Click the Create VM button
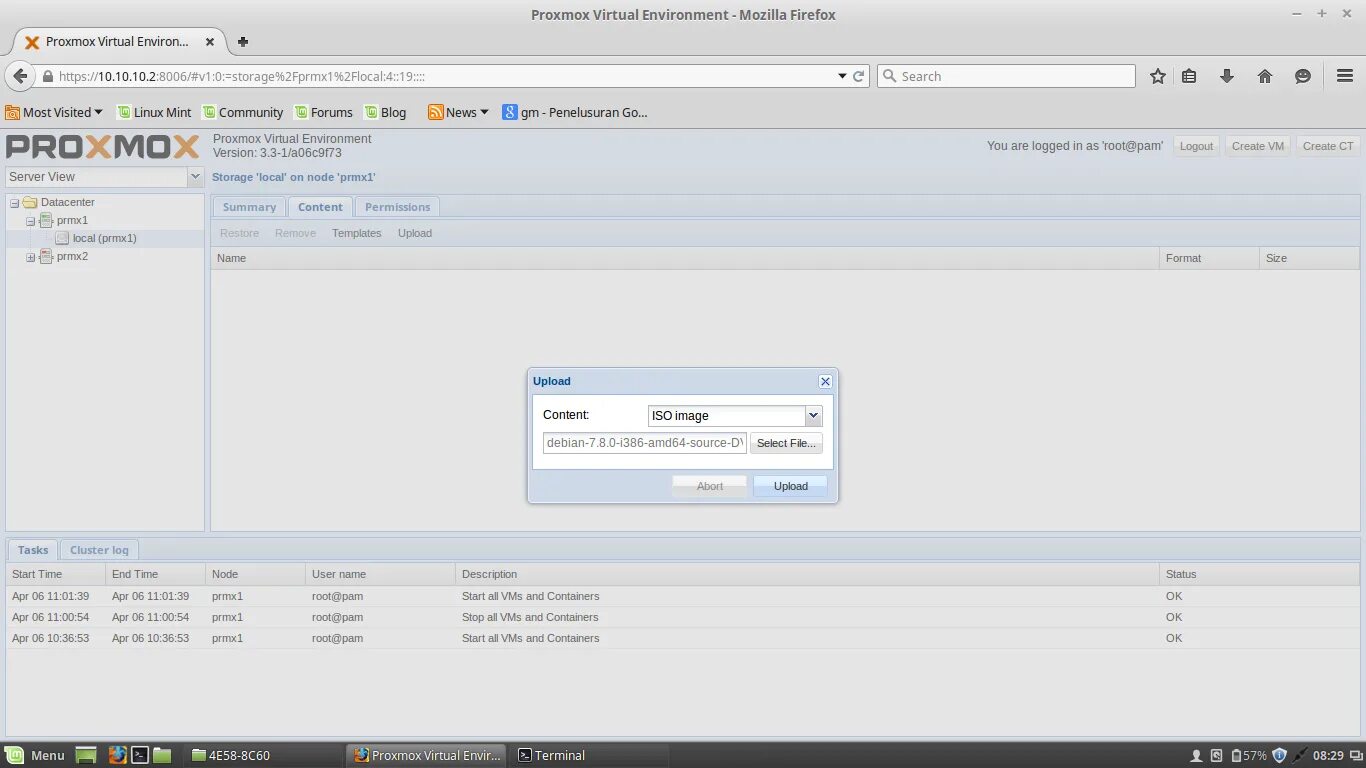 [1257, 146]
